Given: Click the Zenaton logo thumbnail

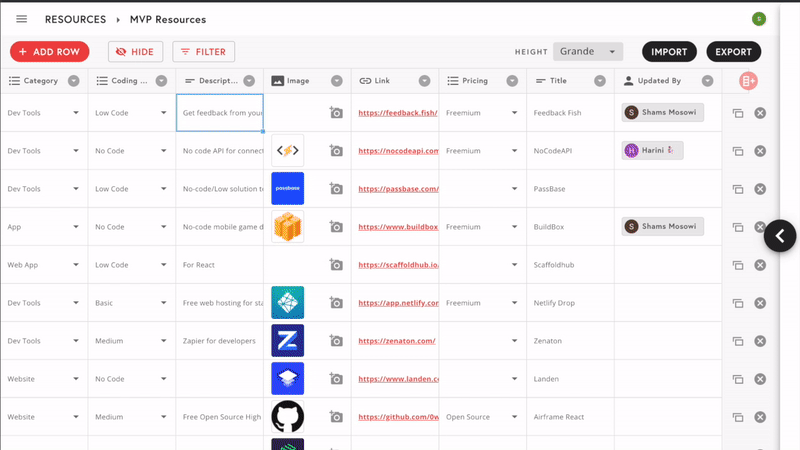Looking at the screenshot, I should (x=288, y=341).
